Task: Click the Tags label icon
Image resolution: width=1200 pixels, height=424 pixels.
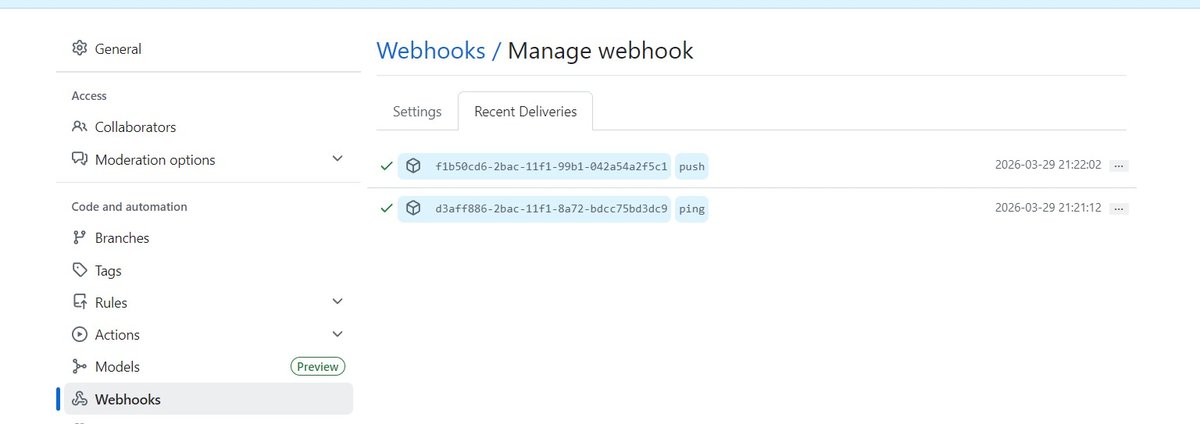Action: coord(80,270)
